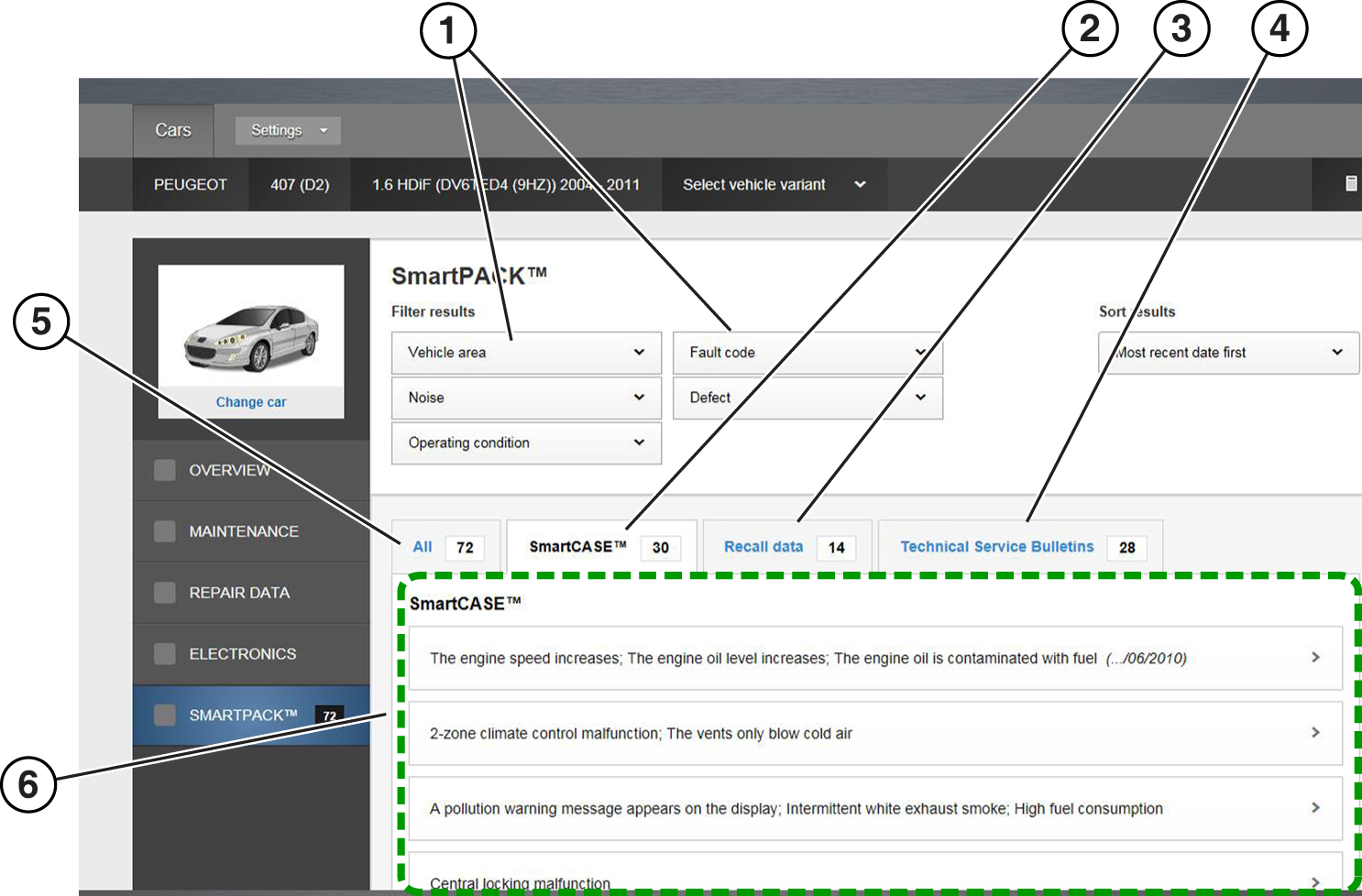Click the Overview square icon in sidebar

pos(165,470)
